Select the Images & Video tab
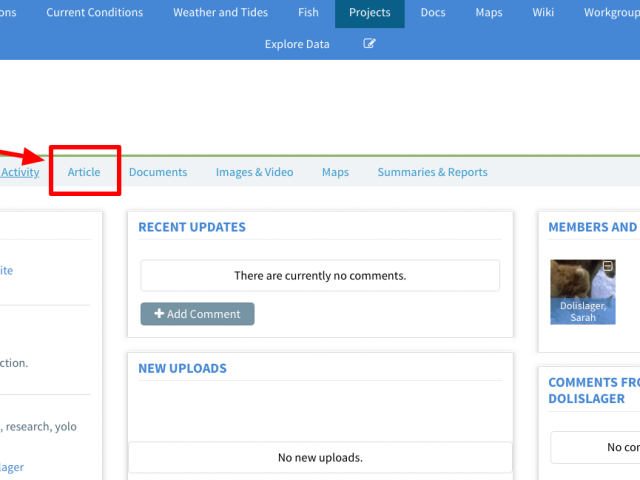This screenshot has height=480, width=640. 254,172
